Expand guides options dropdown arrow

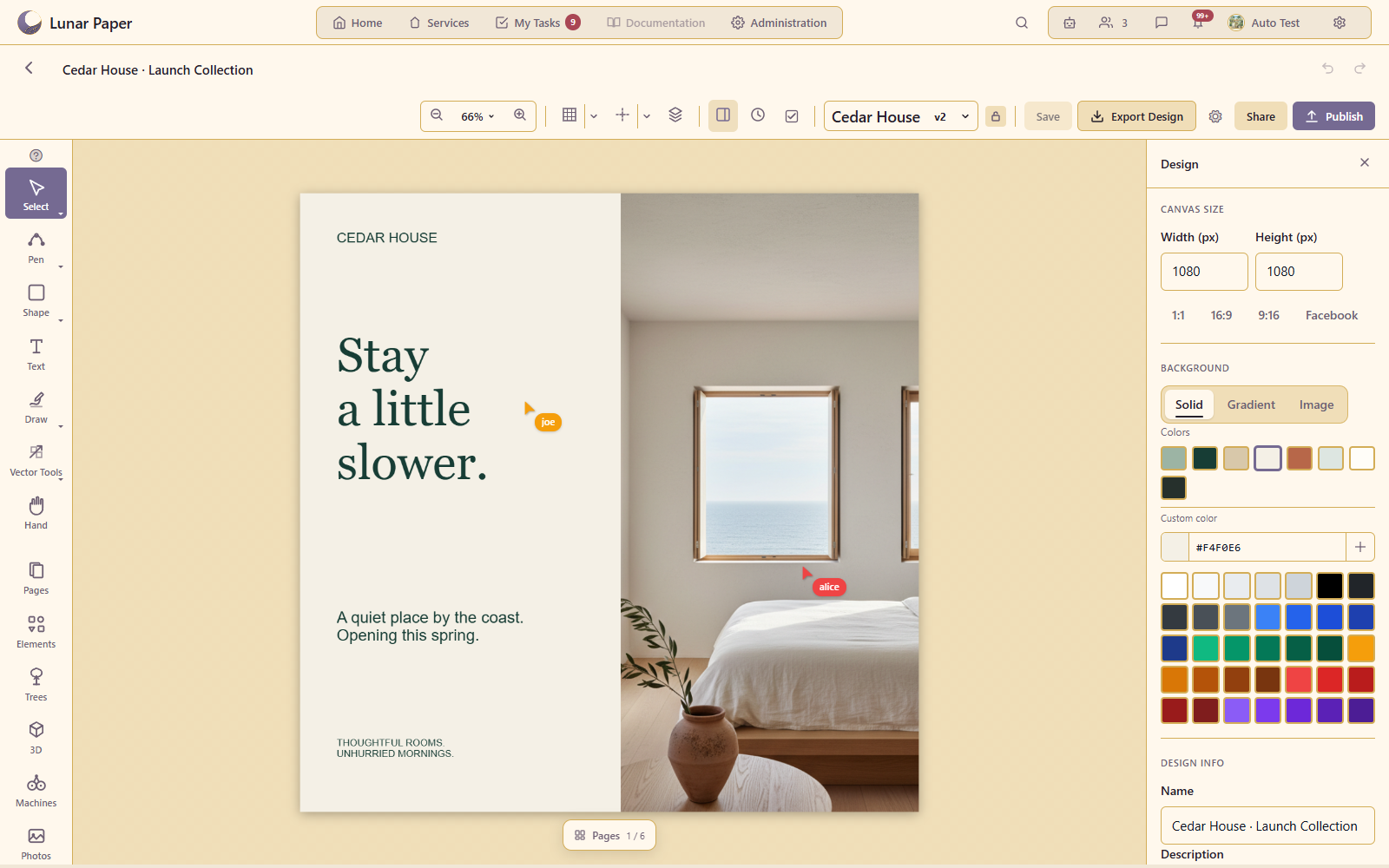coord(647,116)
